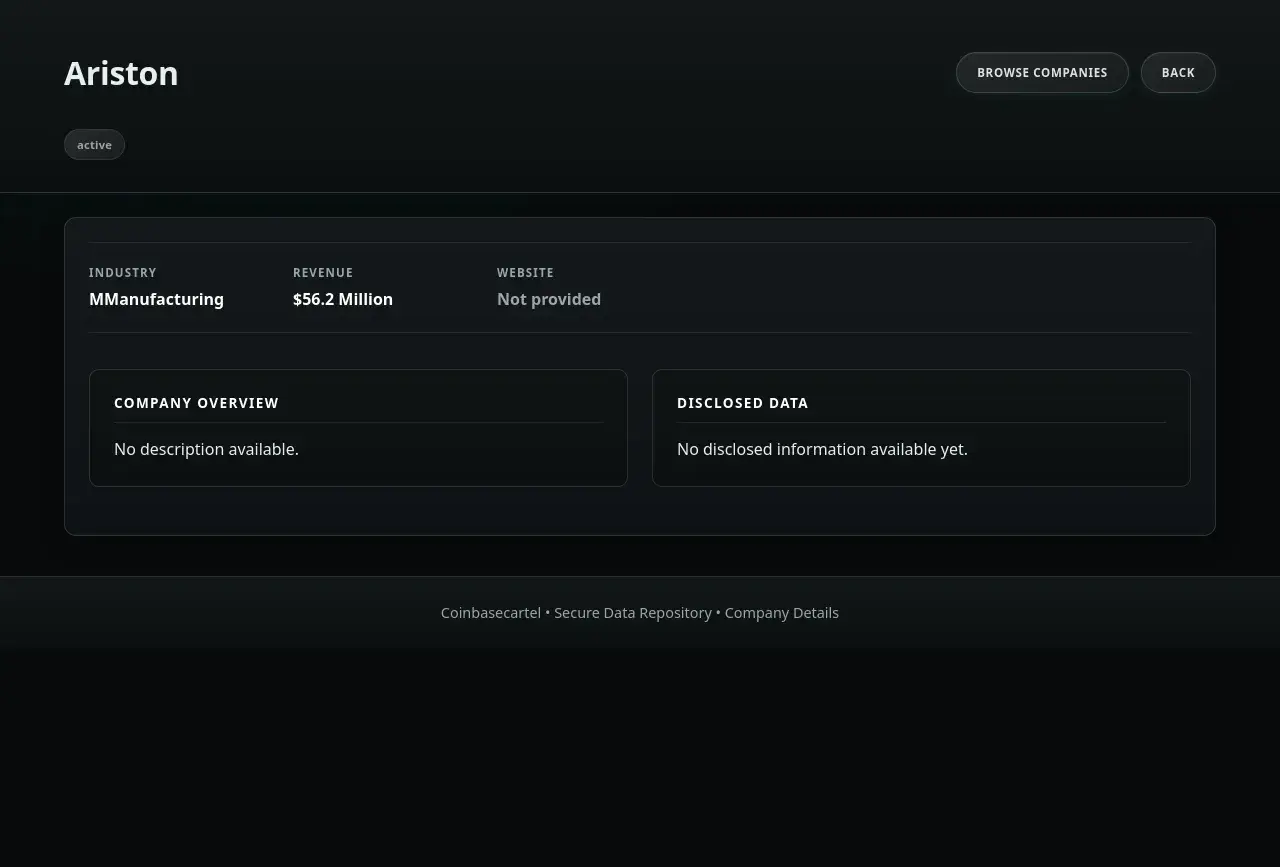Select the Not provided website value
1280x867 pixels.
549,299
